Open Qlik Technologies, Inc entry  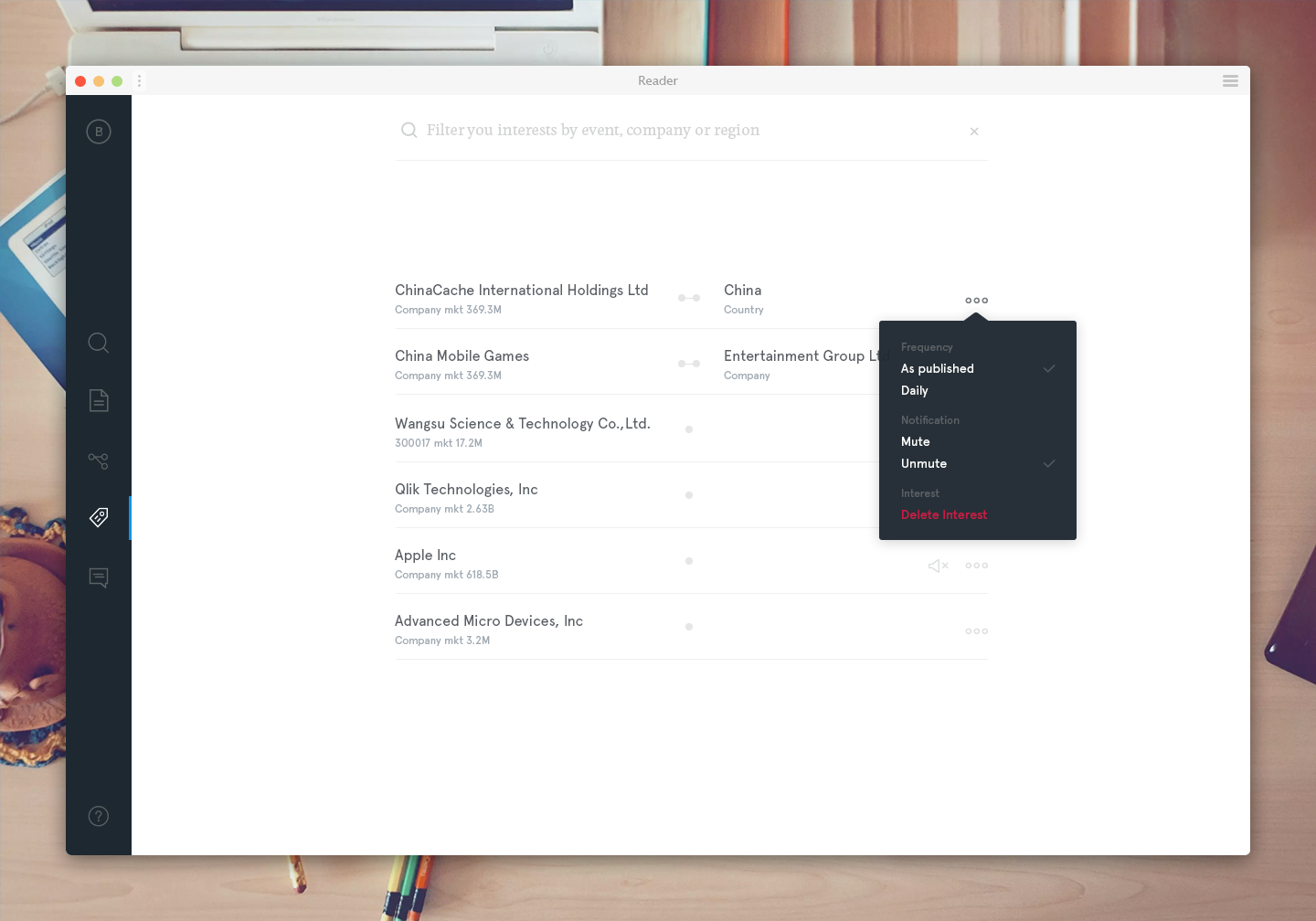pyautogui.click(x=466, y=489)
